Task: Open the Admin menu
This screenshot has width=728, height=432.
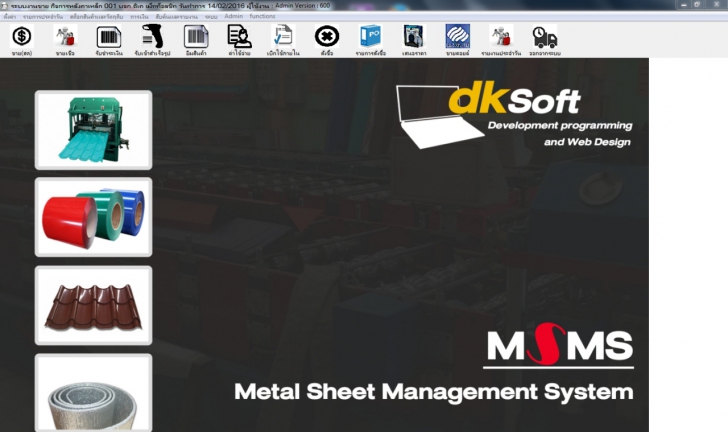Action: point(234,16)
